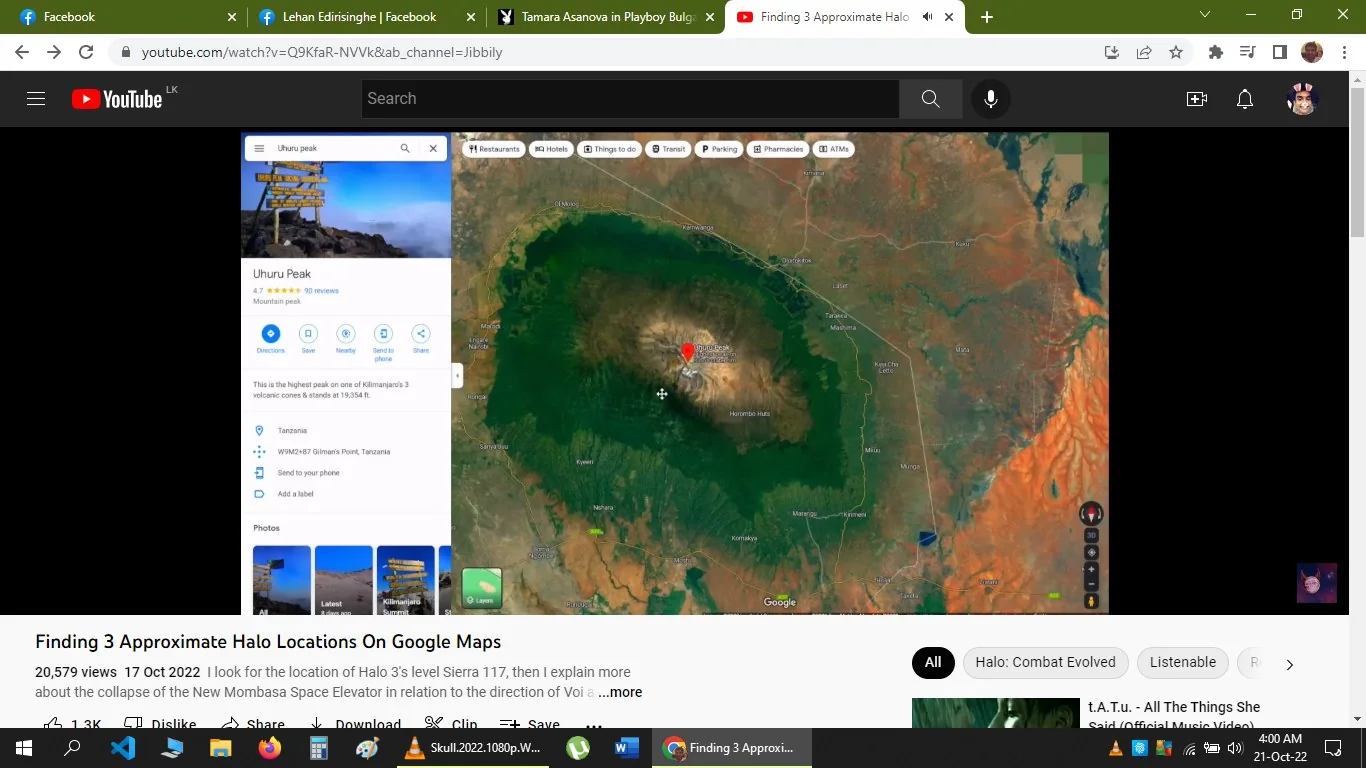The height and width of the screenshot is (768, 1366).
Task: Open the YouTube guide hamburger menu
Action: coord(36,99)
